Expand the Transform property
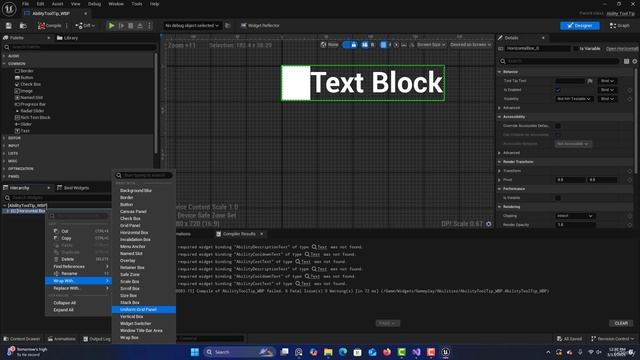Image resolution: width=640 pixels, height=360 pixels. pos(500,171)
